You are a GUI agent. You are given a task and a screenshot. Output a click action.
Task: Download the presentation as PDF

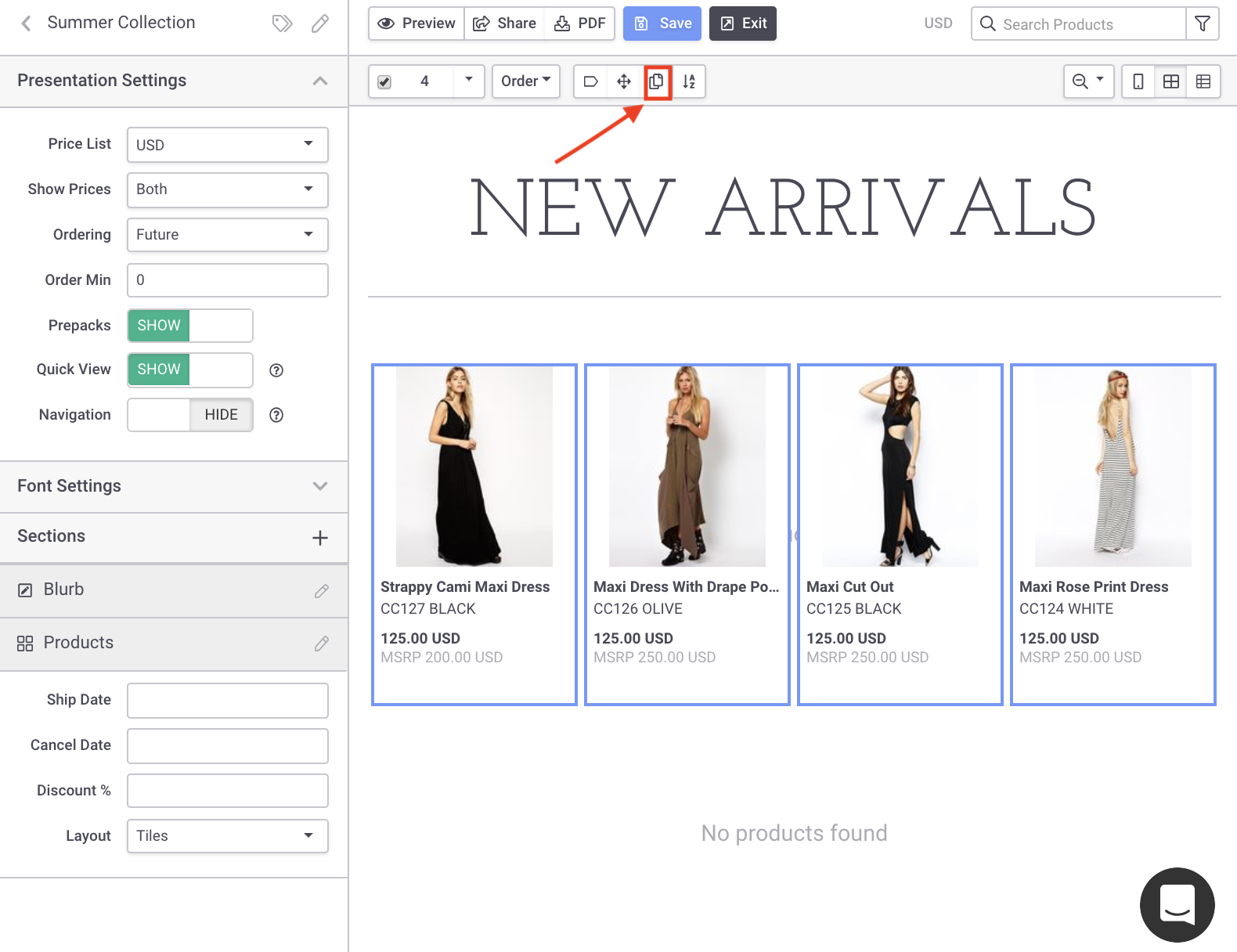(580, 23)
